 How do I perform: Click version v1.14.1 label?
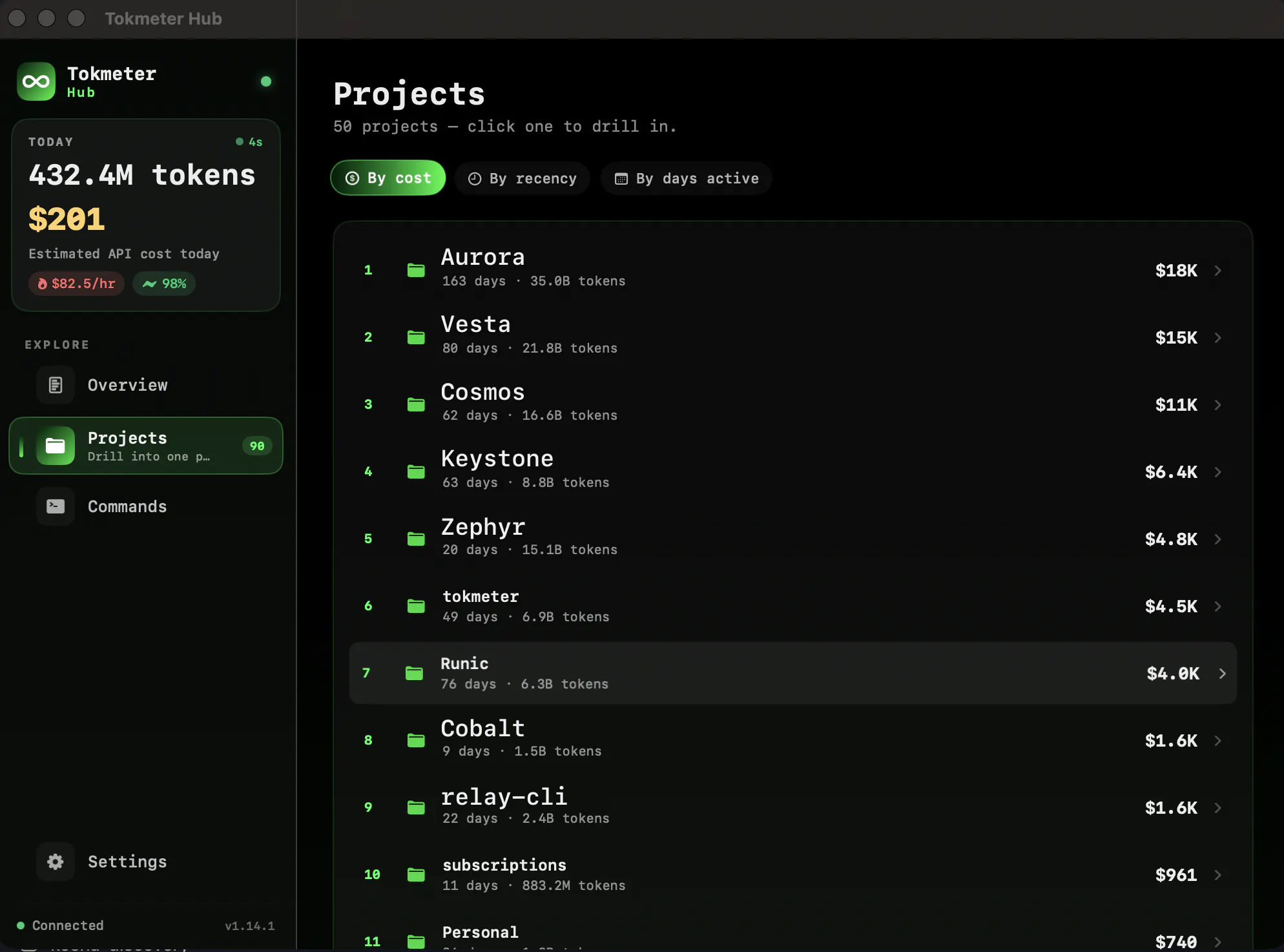(x=249, y=926)
